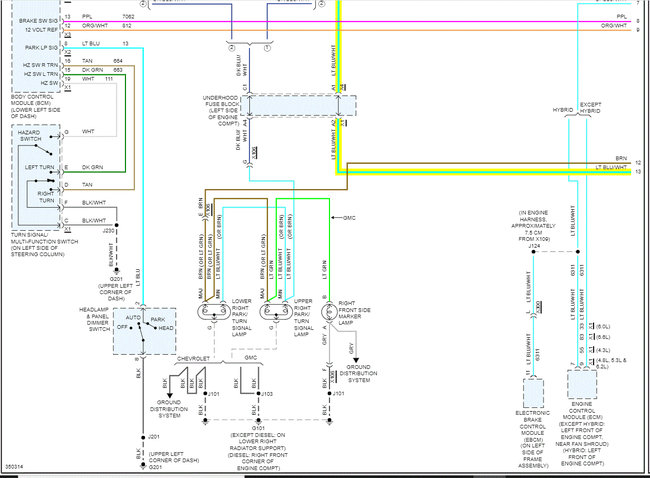This screenshot has height=478, width=650.
Task: Click the '(4.8L, 5.3L & 6.2L)' engine label
Action: point(611,364)
